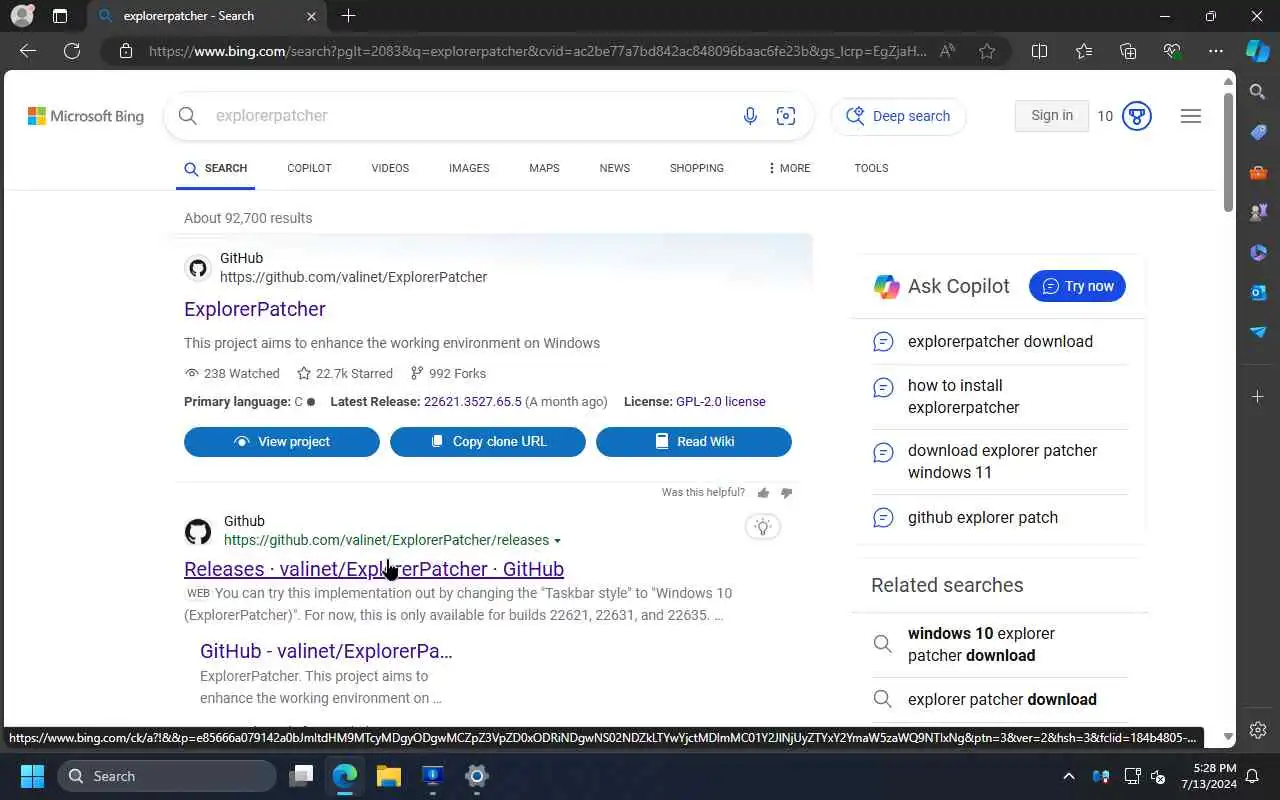Switch to the COPILOT tab
Image resolution: width=1280 pixels, height=800 pixels.
(309, 168)
